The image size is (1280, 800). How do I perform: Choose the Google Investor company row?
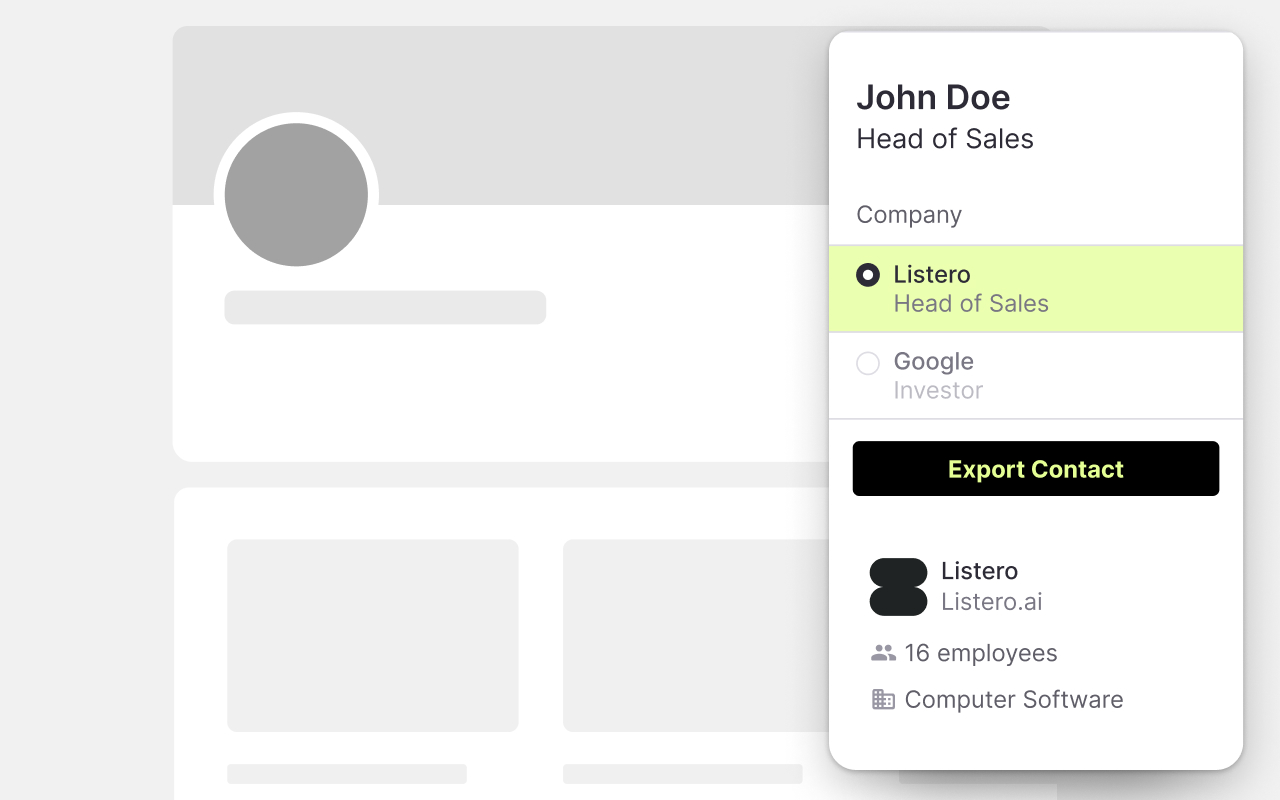(1035, 376)
